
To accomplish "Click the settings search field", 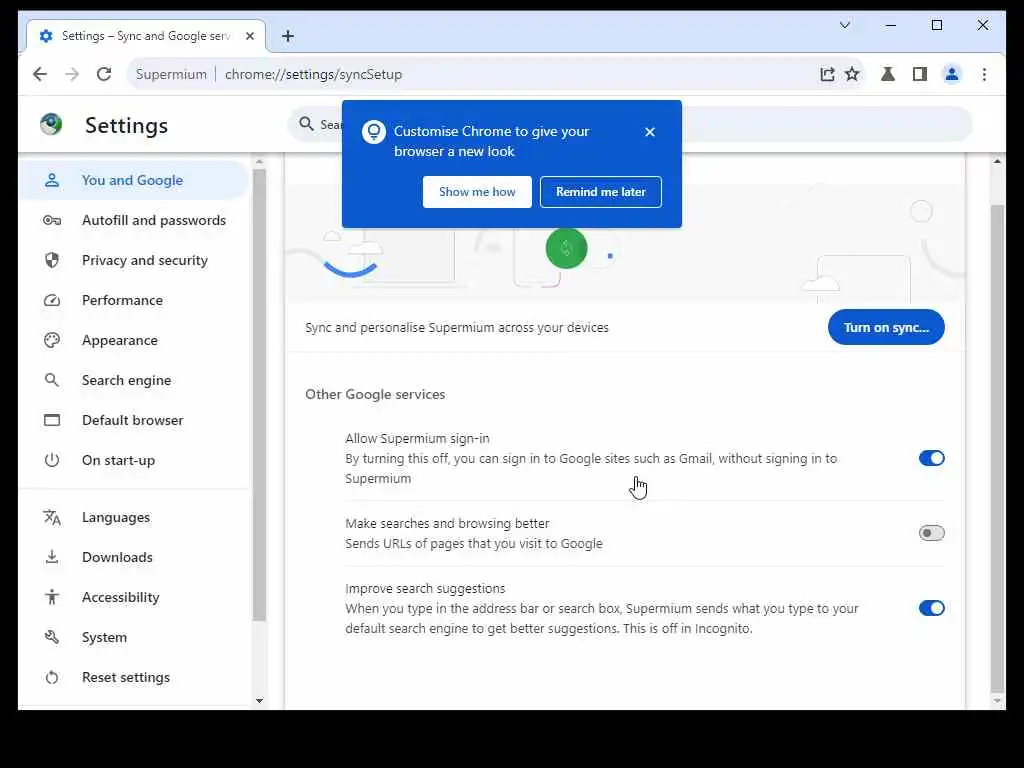I will [x=630, y=123].
